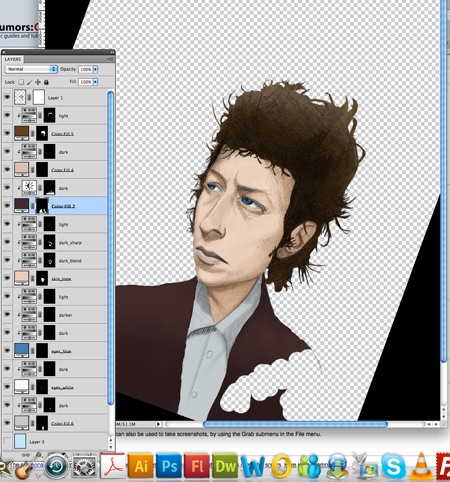Open the Layers panel options menu icon
This screenshot has width=450, height=482.
point(111,59)
